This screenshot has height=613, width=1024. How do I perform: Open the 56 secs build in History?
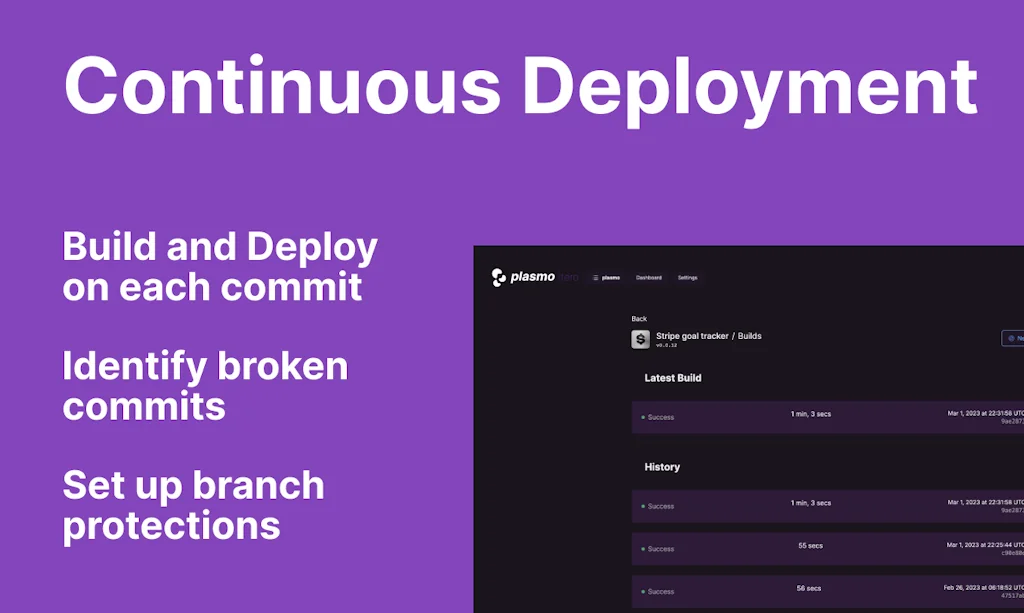[x=810, y=589]
